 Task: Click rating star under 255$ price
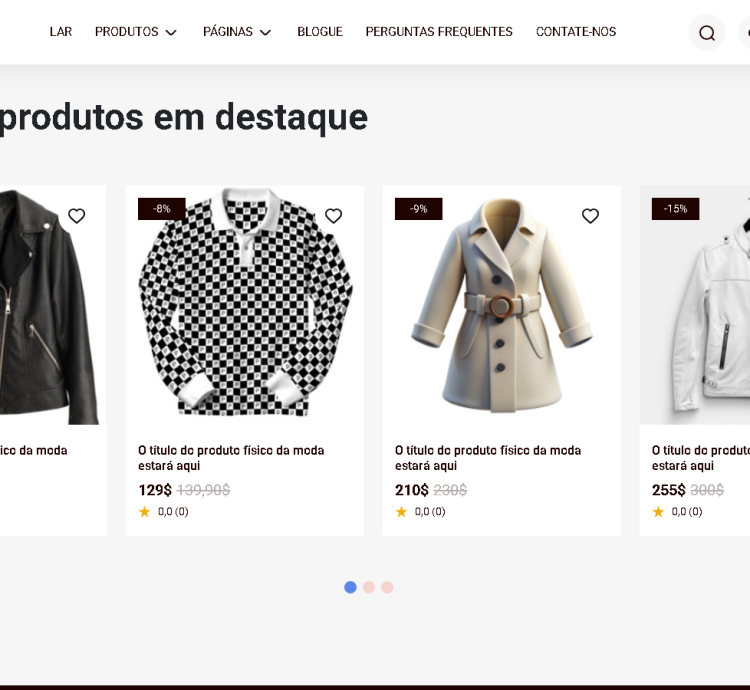tap(658, 512)
